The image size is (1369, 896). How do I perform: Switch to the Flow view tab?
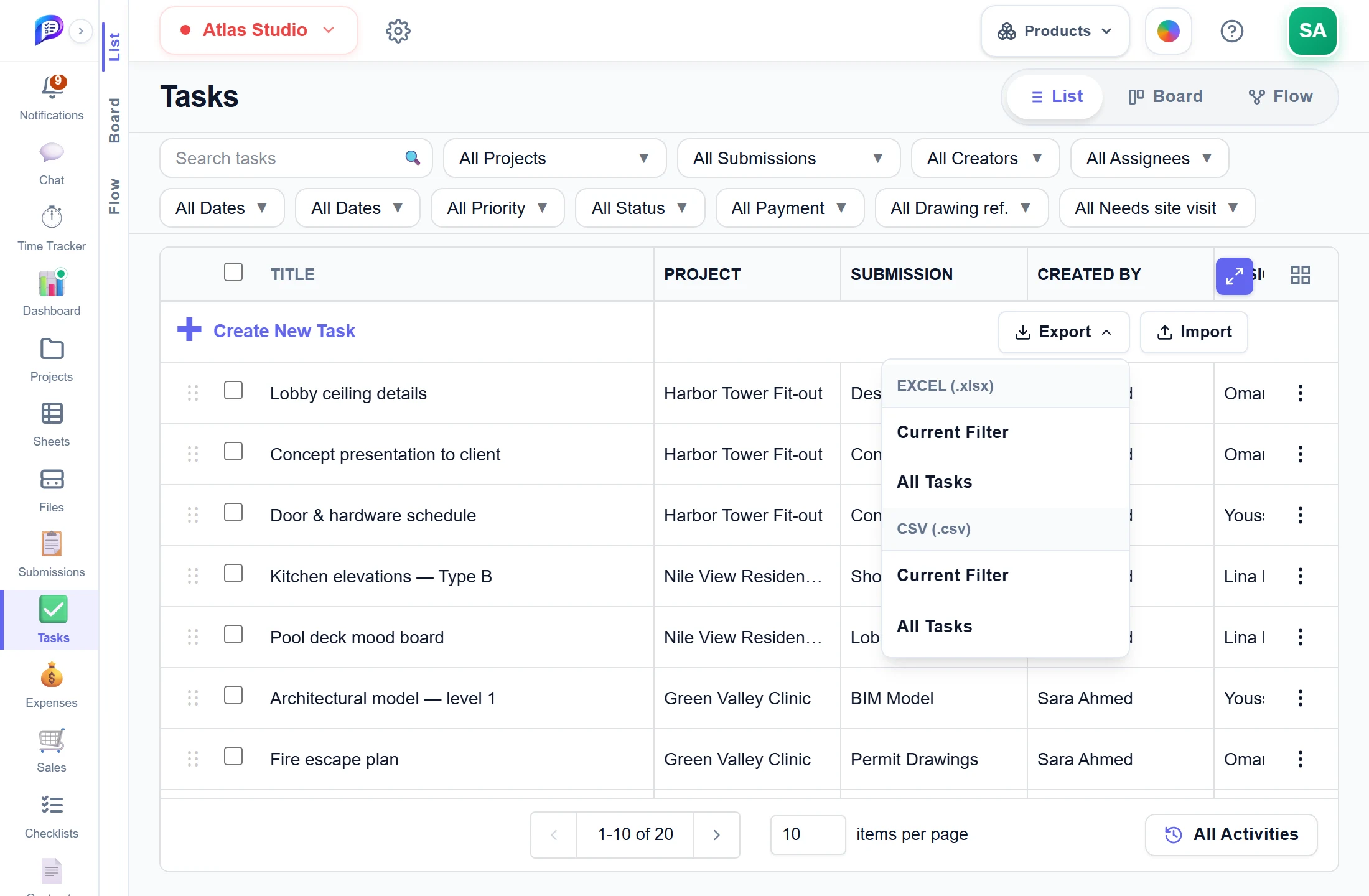tap(1281, 96)
